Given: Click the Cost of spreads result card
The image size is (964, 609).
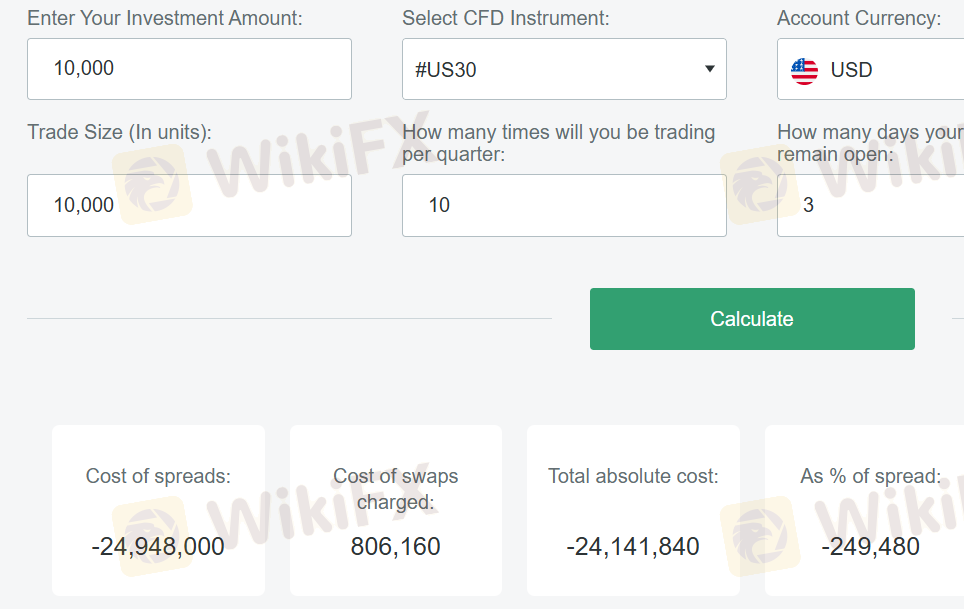Looking at the screenshot, I should coord(159,510).
